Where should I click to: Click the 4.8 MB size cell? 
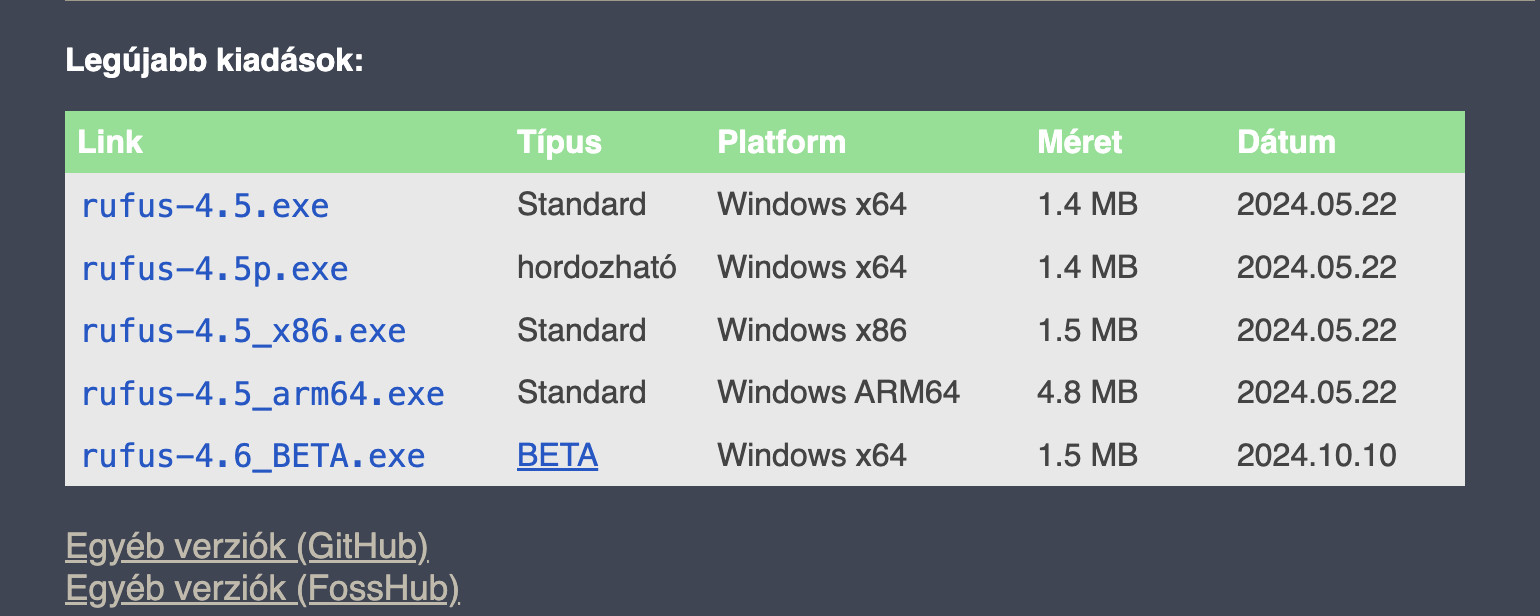(1087, 392)
